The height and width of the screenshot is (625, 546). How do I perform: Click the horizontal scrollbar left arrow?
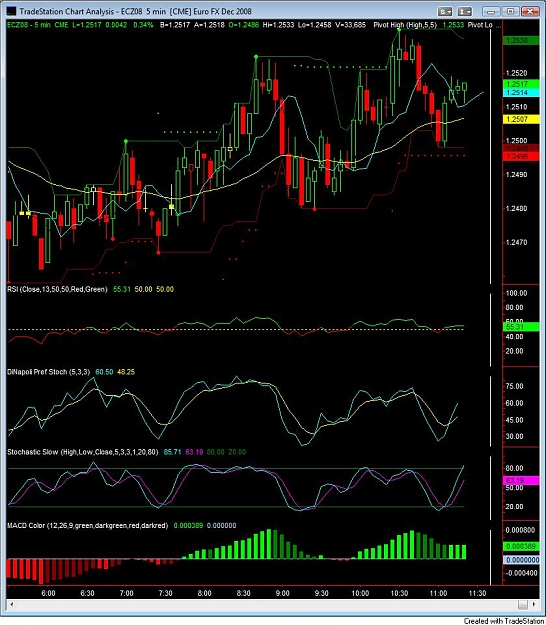(12, 604)
